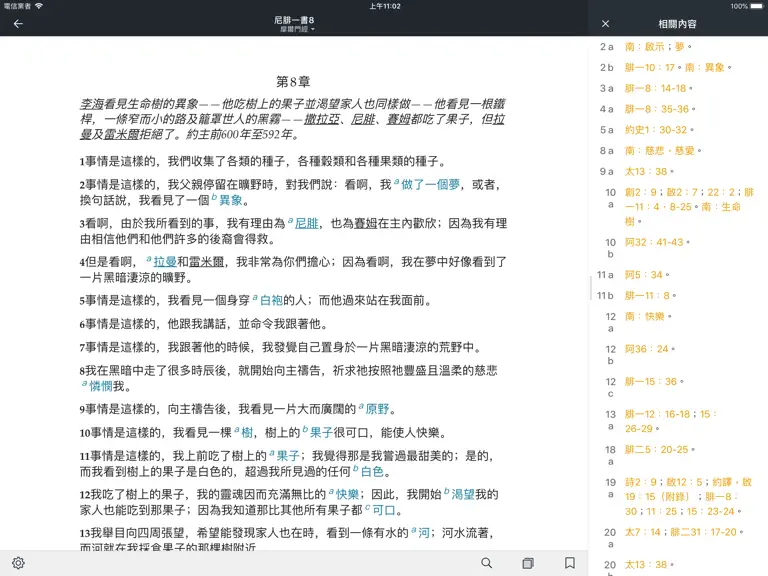Viewport: 768px width, 576px height.
Task: Open footnote link 憐憫 in verse 8
Action: 101,386
